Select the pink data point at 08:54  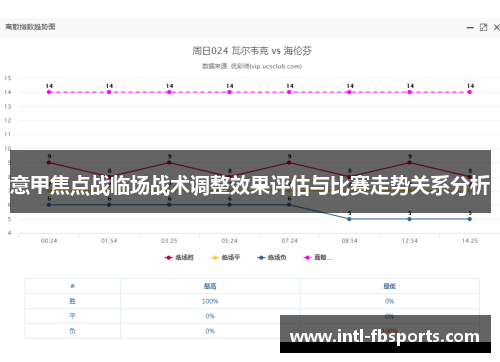349,92
